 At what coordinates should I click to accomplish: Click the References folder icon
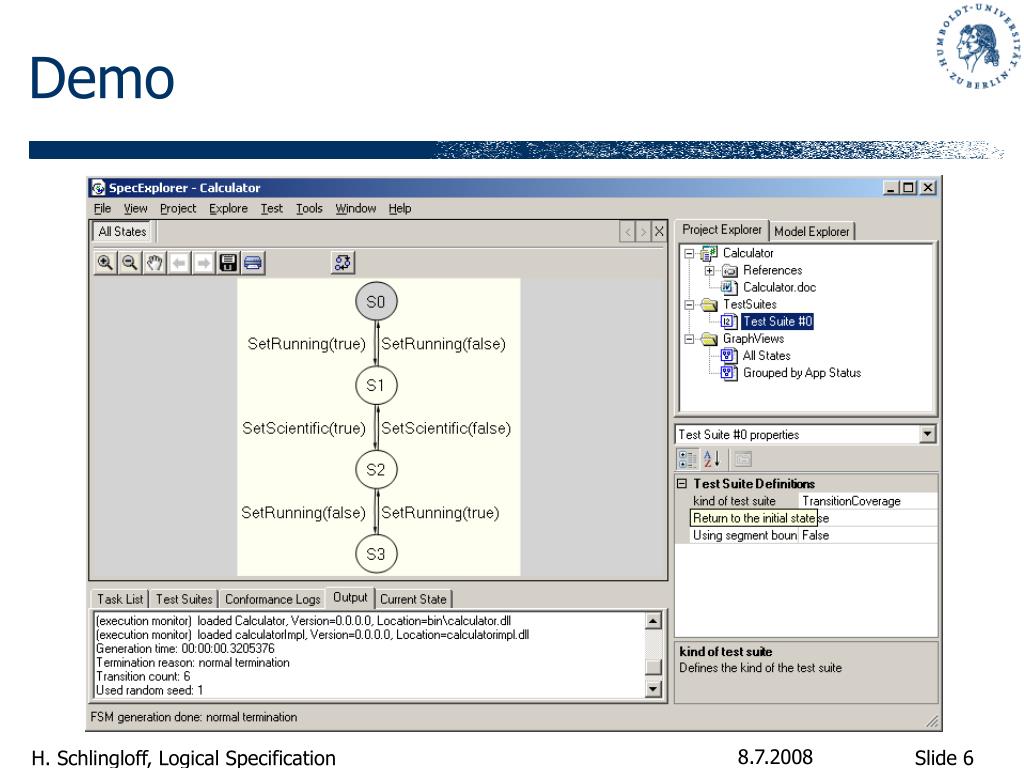pos(729,270)
